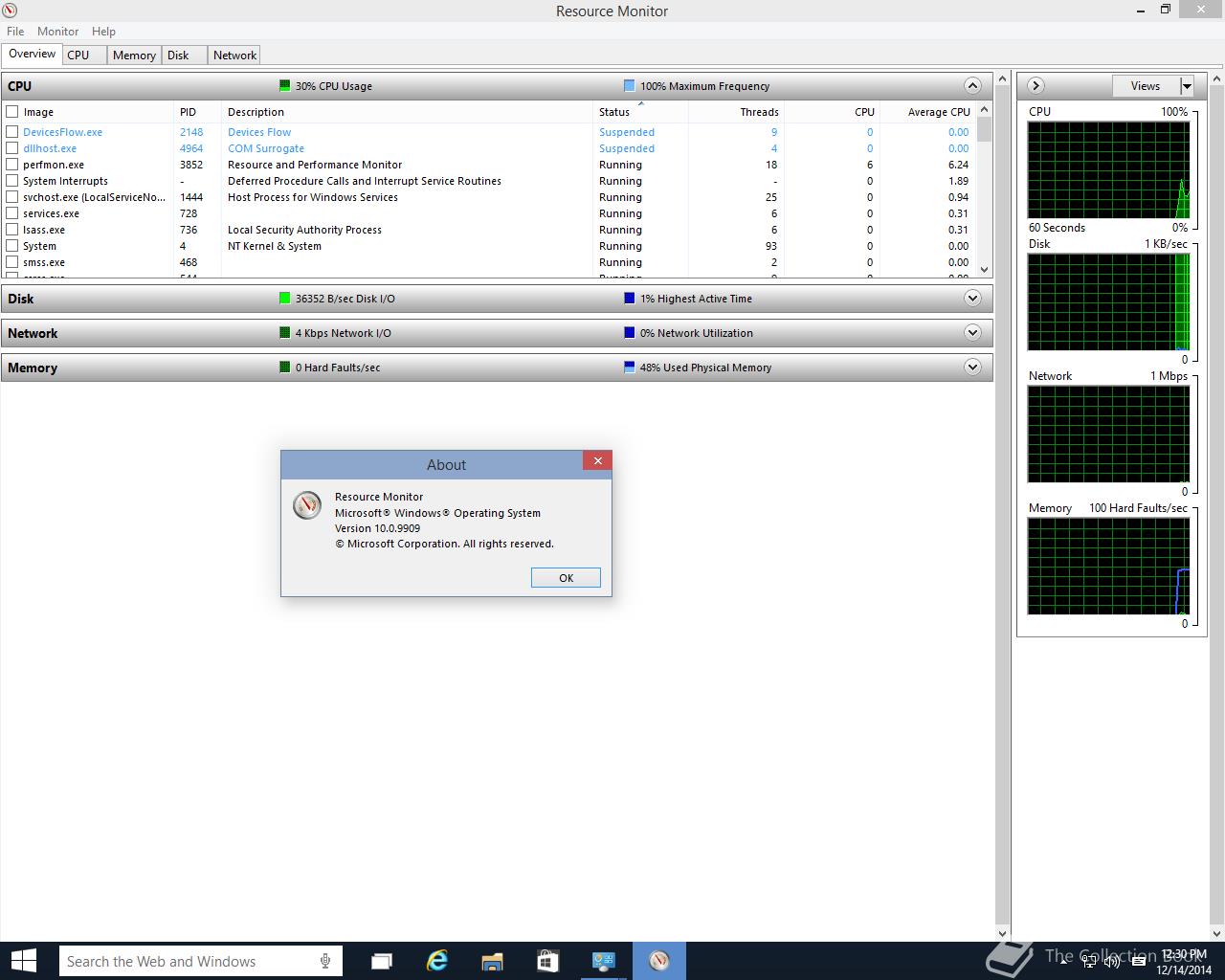Viewport: 1225px width, 980px height.
Task: Switch to the Network tab
Action: pos(234,56)
